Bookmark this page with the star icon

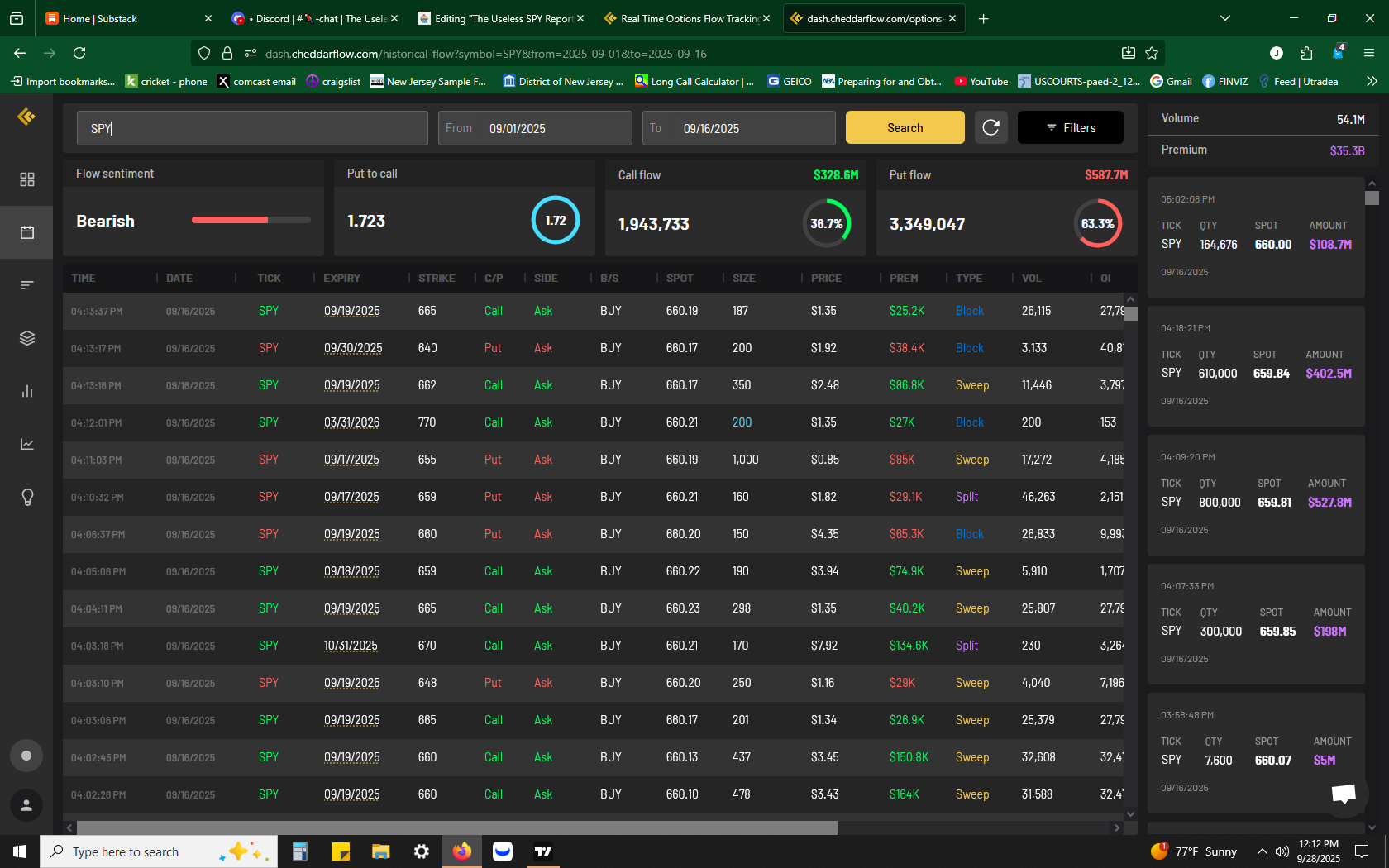coord(1152,53)
